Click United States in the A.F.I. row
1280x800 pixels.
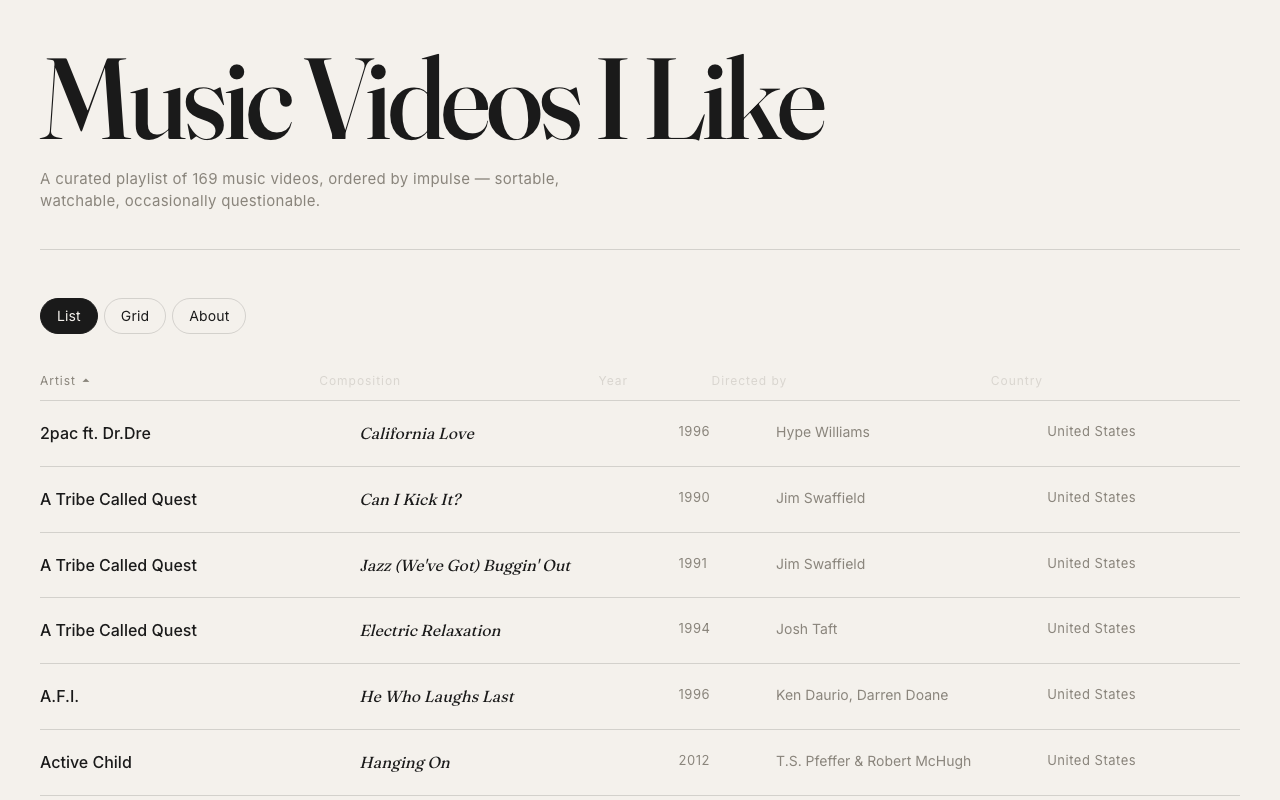click(1091, 694)
